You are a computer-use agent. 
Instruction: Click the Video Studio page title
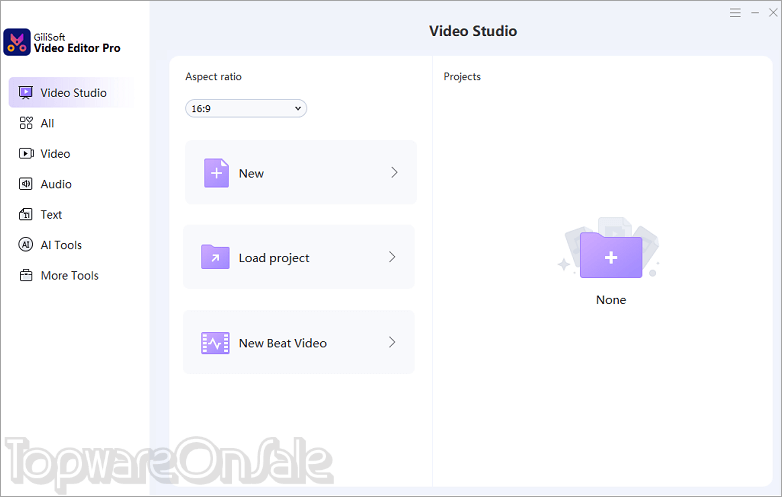click(x=473, y=31)
